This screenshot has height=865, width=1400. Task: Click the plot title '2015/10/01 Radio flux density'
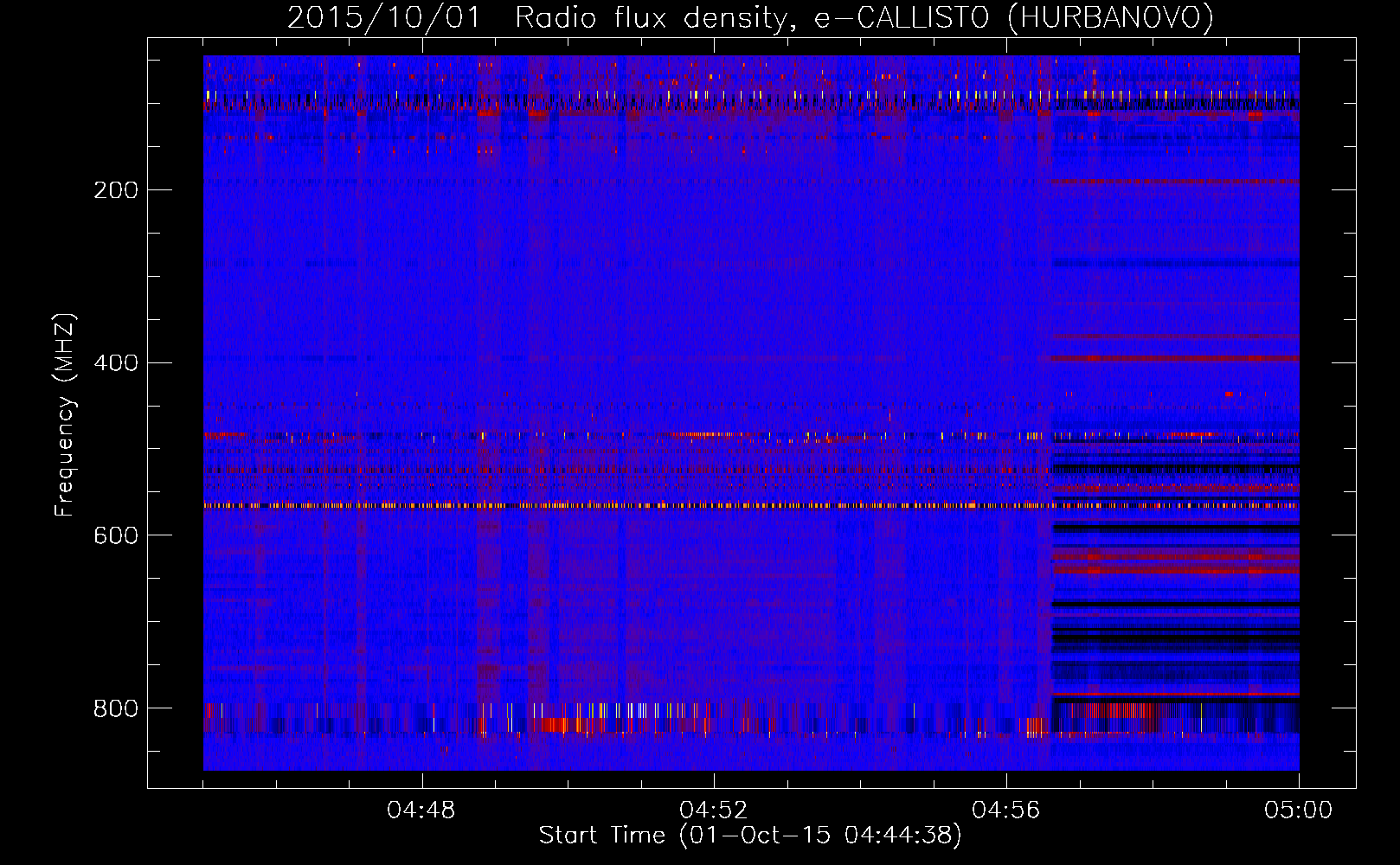[750, 18]
